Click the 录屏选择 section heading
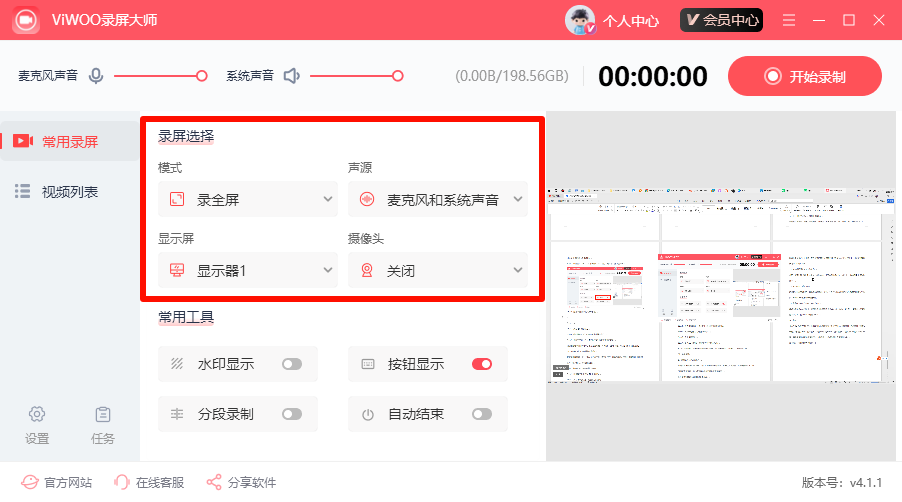The width and height of the screenshot is (902, 502). [x=186, y=136]
